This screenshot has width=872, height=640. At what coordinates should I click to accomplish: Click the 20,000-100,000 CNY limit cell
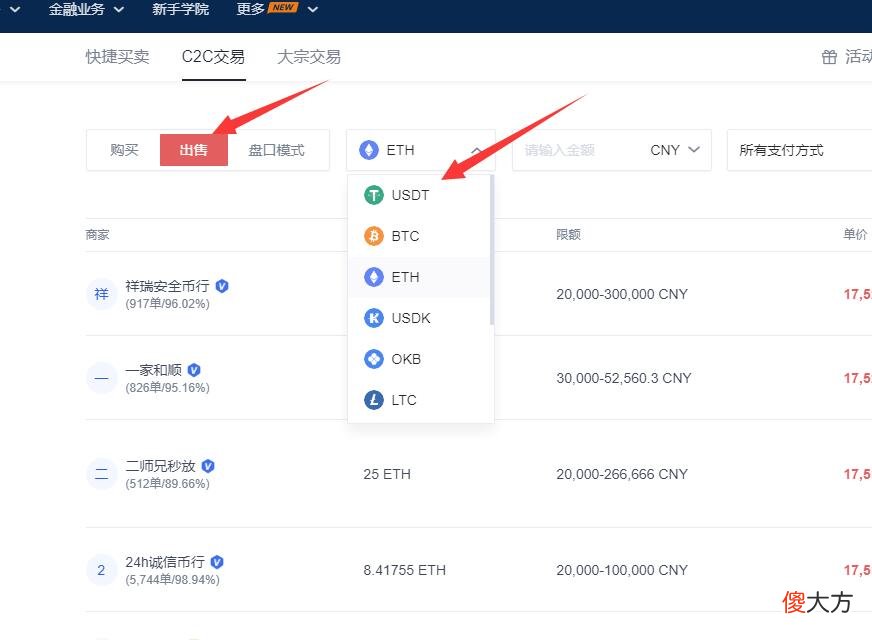click(x=622, y=570)
